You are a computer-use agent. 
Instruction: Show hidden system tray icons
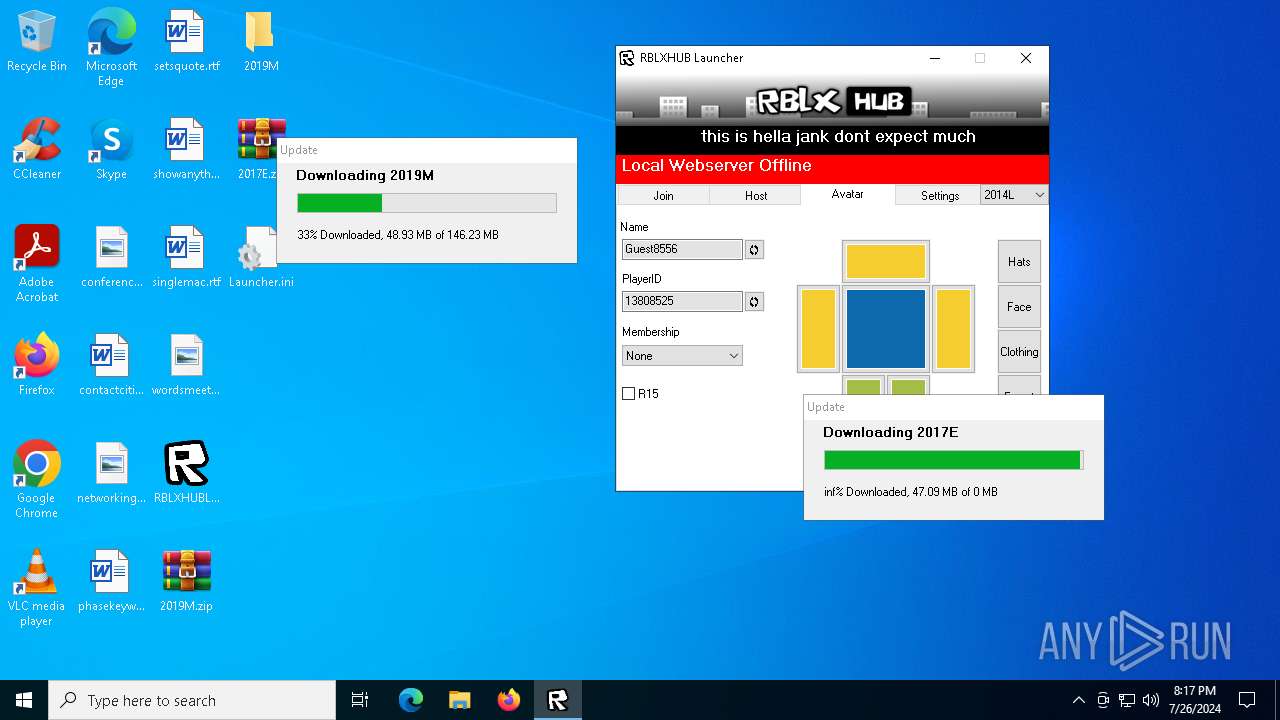coord(1078,700)
